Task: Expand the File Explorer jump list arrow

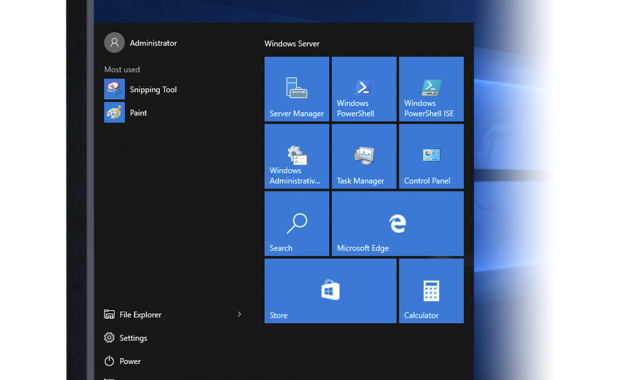Action: tap(239, 314)
